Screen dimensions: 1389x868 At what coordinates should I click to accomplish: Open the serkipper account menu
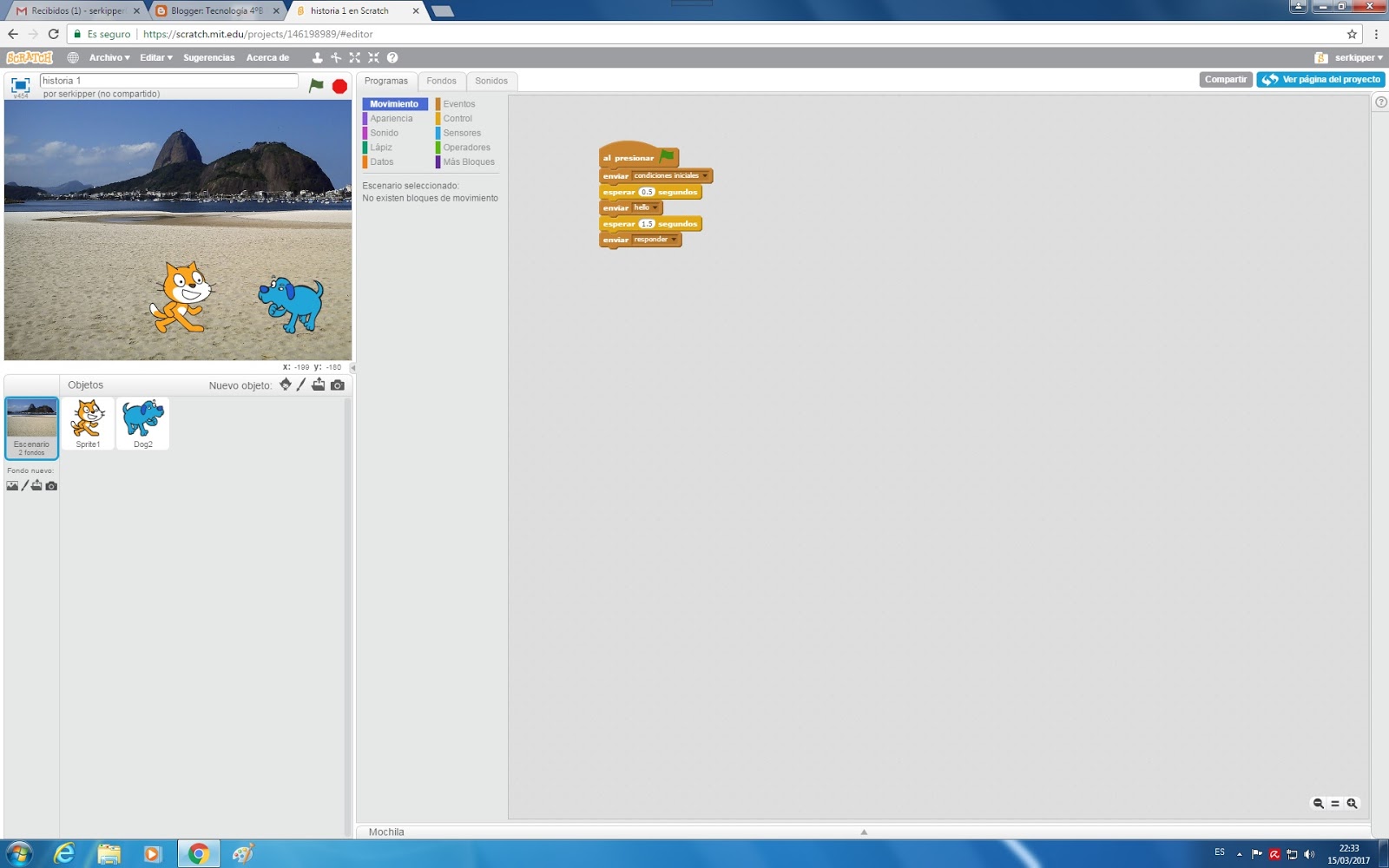pos(1357,57)
